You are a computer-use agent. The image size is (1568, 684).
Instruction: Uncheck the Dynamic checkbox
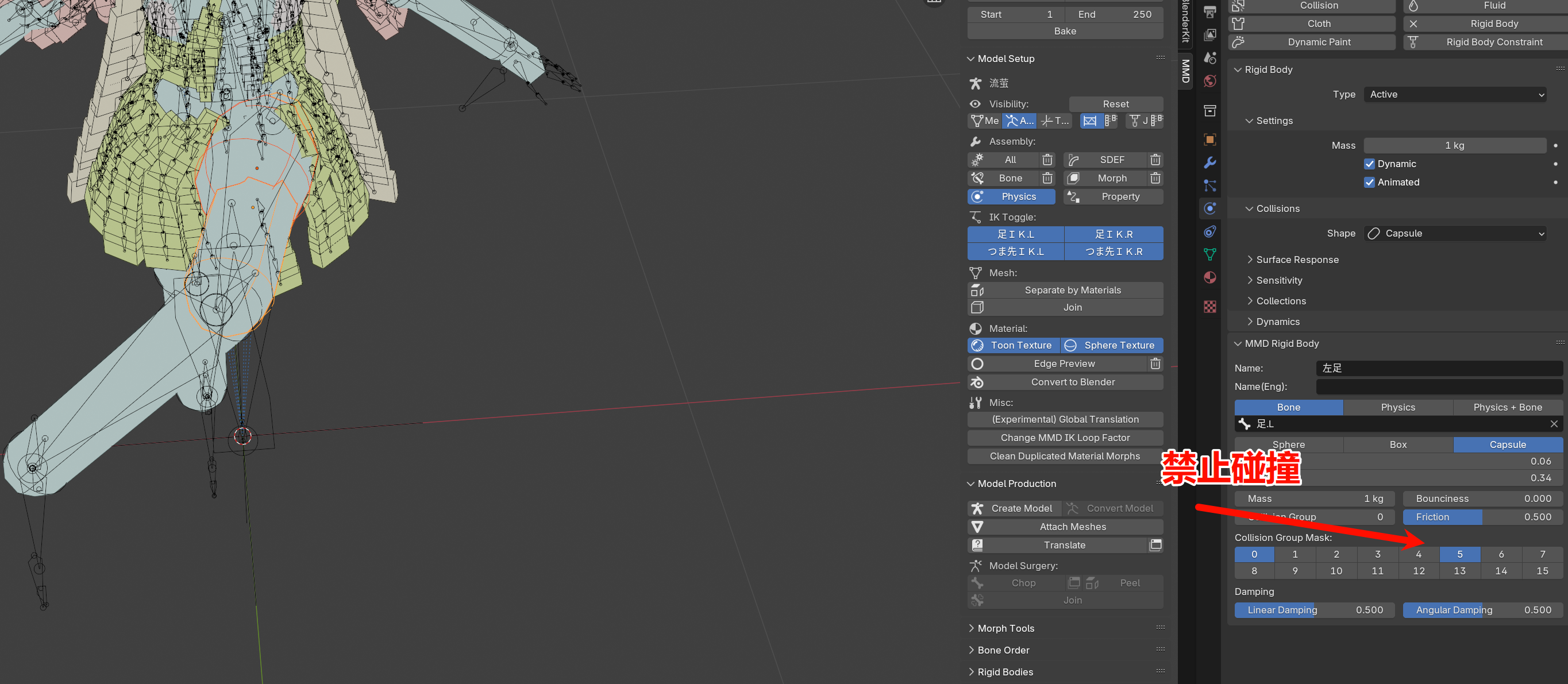click(x=1369, y=164)
